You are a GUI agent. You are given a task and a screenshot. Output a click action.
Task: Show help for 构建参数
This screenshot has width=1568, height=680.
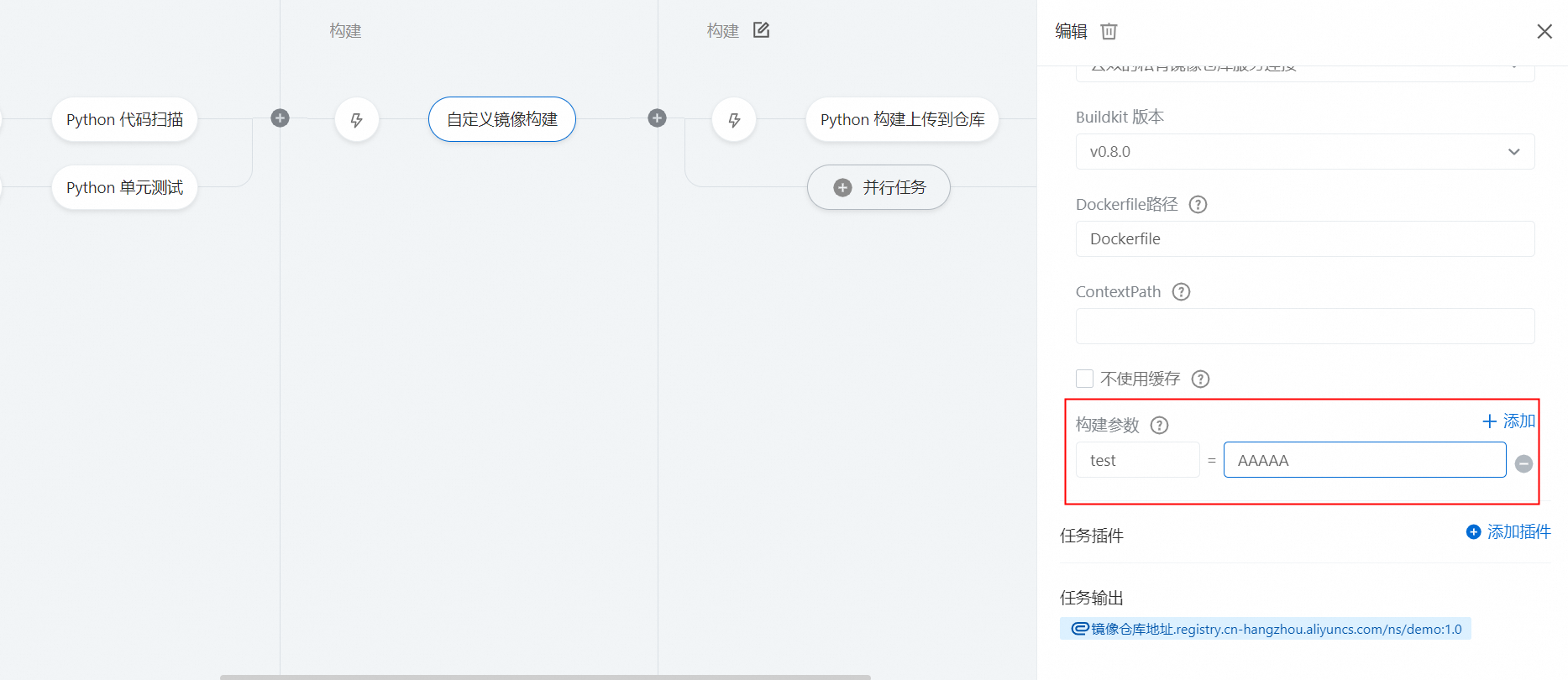click(1159, 425)
